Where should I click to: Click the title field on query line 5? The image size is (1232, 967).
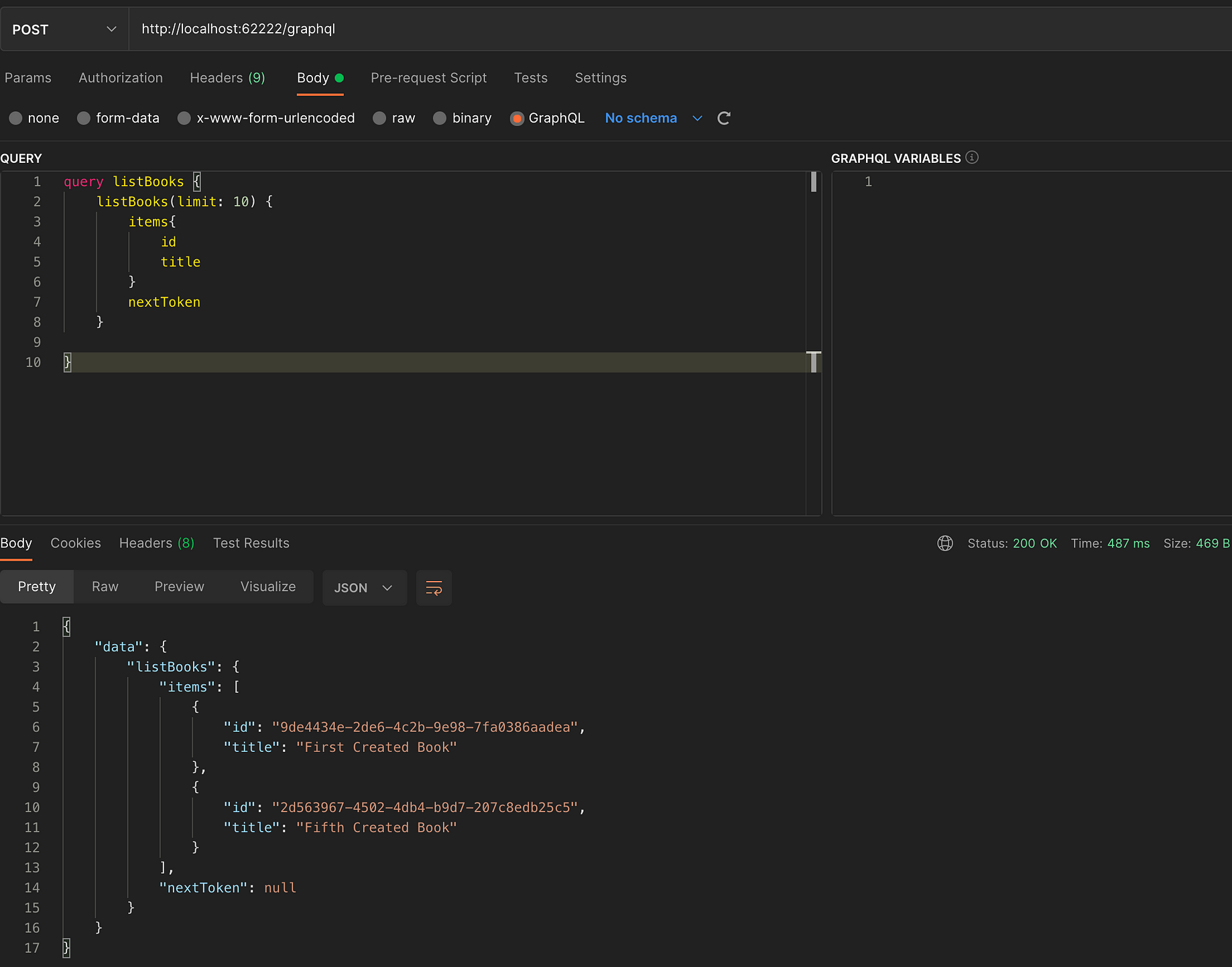pos(180,262)
